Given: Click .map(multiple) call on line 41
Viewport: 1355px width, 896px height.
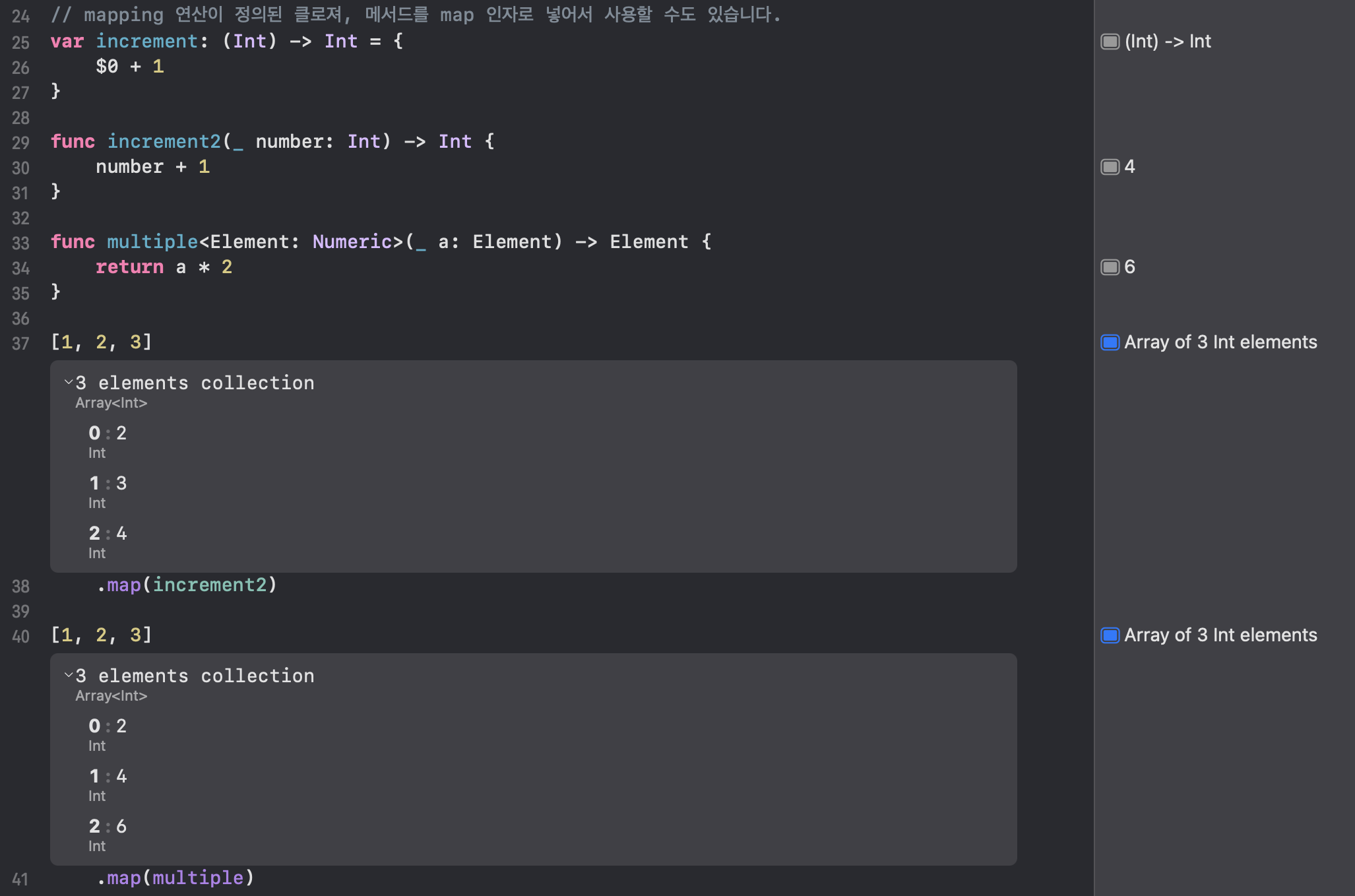Looking at the screenshot, I should click(175, 878).
